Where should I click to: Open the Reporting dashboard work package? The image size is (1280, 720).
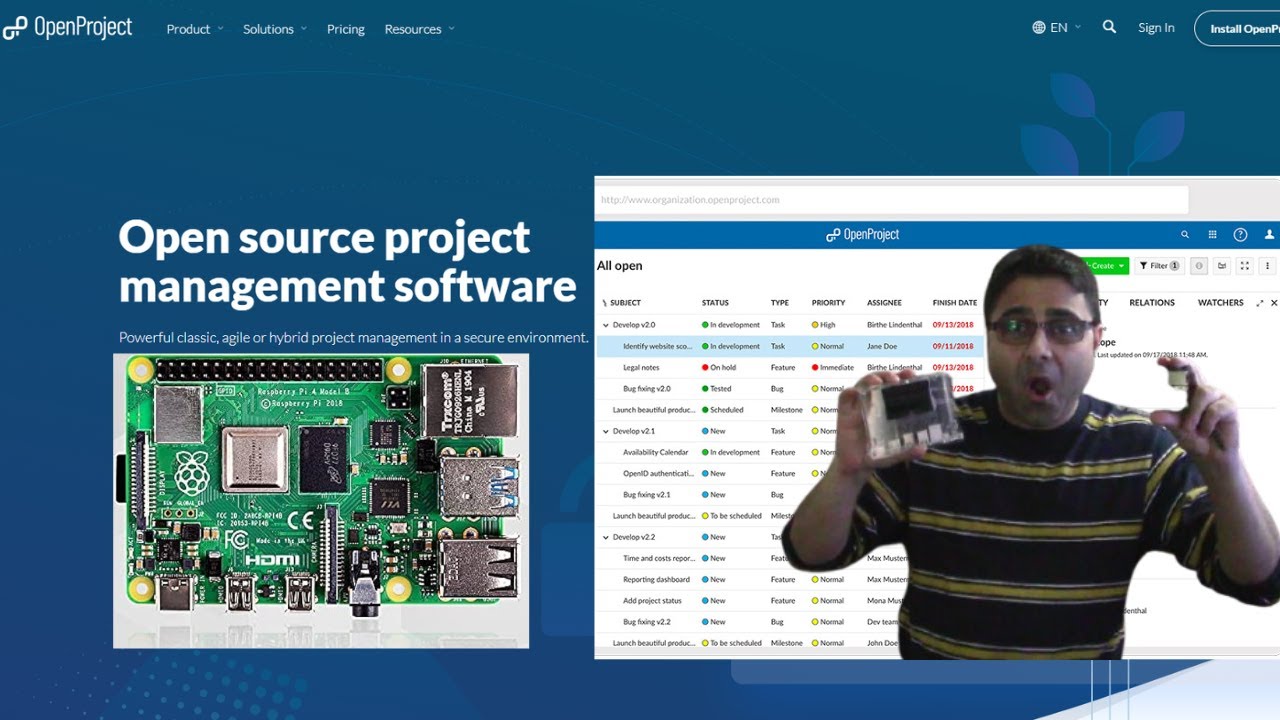click(656, 580)
